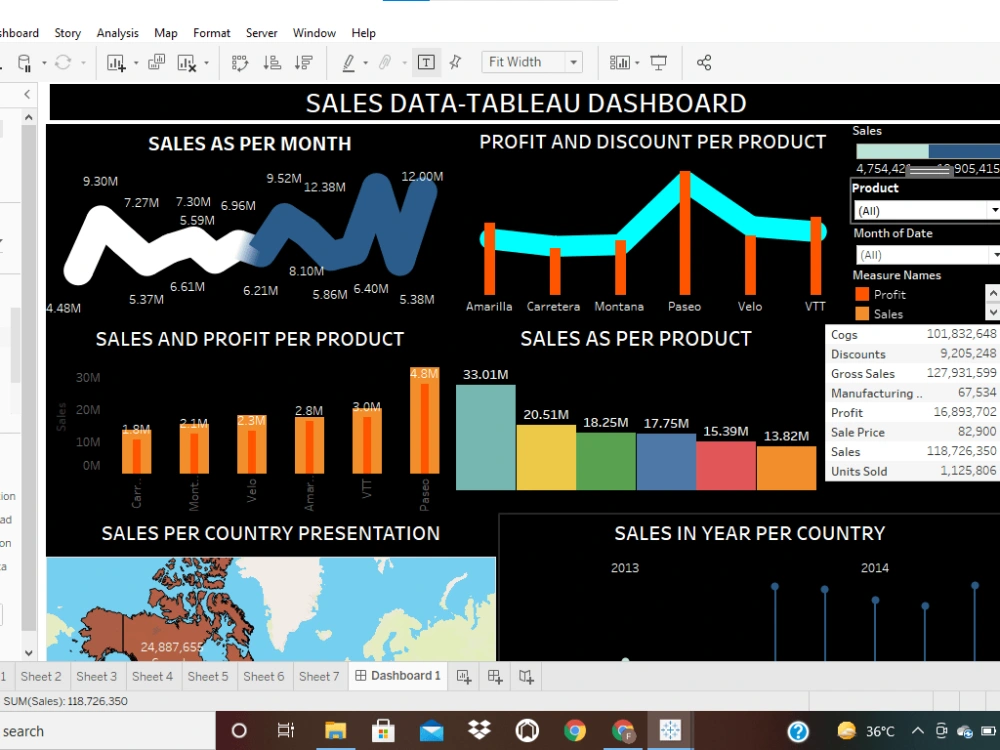
Task: Open the Analysis menu
Action: tap(117, 32)
